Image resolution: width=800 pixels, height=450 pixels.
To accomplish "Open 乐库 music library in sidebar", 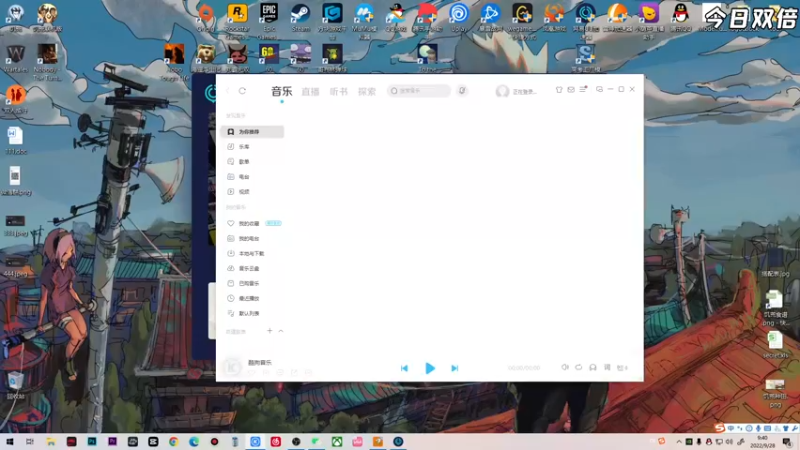I will pyautogui.click(x=244, y=147).
